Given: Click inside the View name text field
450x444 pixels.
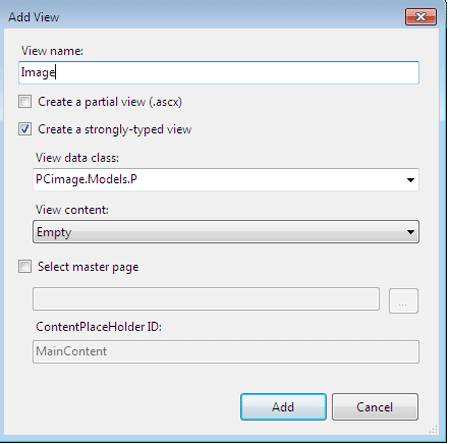Looking at the screenshot, I should click(x=219, y=72).
